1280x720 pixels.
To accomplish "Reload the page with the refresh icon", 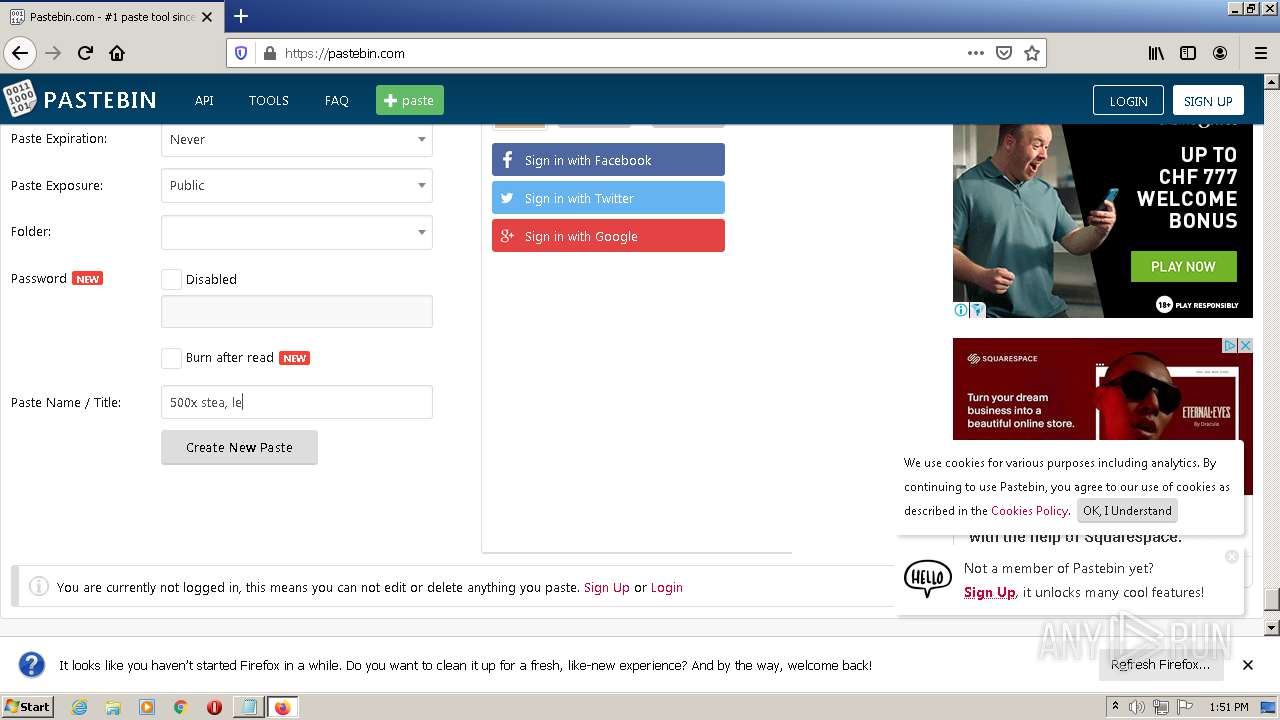I will click(85, 53).
